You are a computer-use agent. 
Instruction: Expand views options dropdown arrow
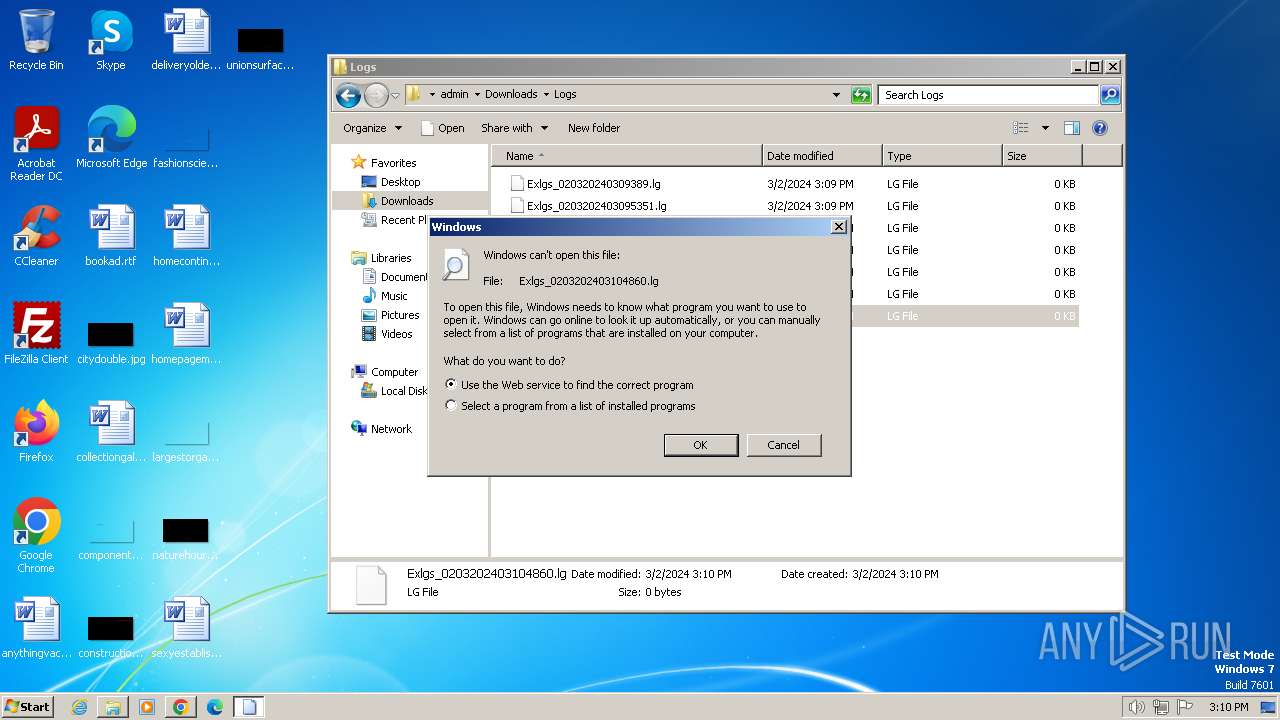point(1045,128)
